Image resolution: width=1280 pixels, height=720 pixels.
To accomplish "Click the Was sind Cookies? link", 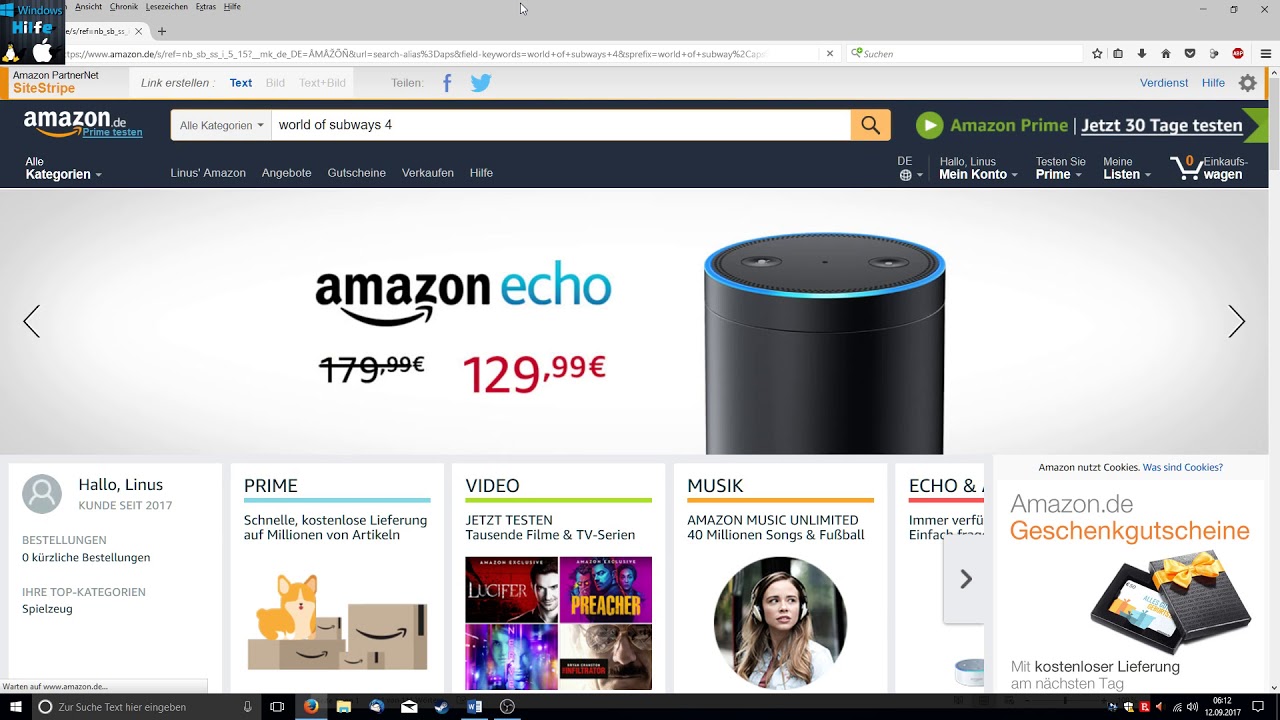I will pyautogui.click(x=1183, y=467).
